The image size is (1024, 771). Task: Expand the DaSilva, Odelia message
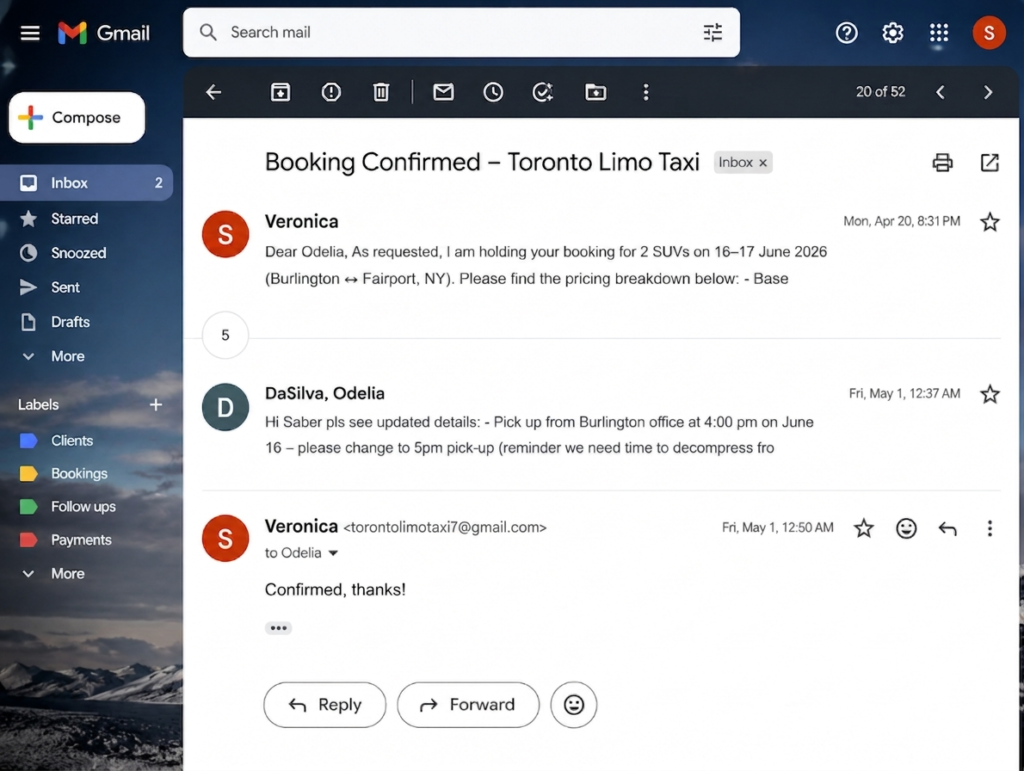601,421
